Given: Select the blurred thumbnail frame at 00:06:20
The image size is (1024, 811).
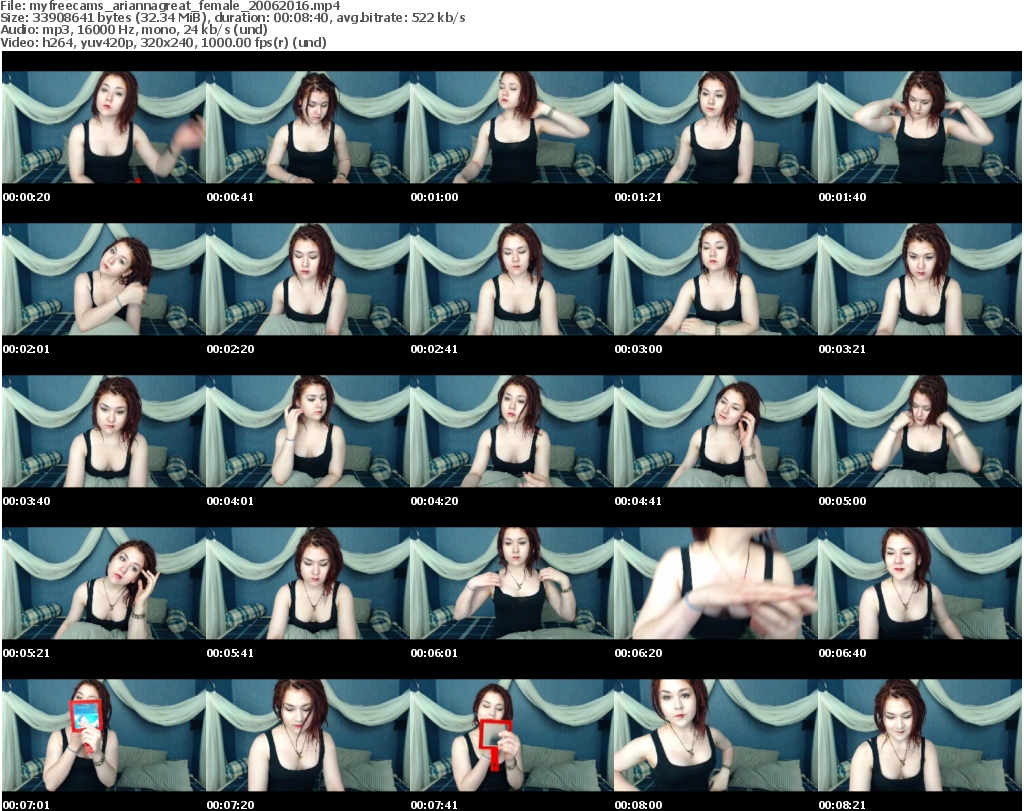Looking at the screenshot, I should click(x=716, y=583).
